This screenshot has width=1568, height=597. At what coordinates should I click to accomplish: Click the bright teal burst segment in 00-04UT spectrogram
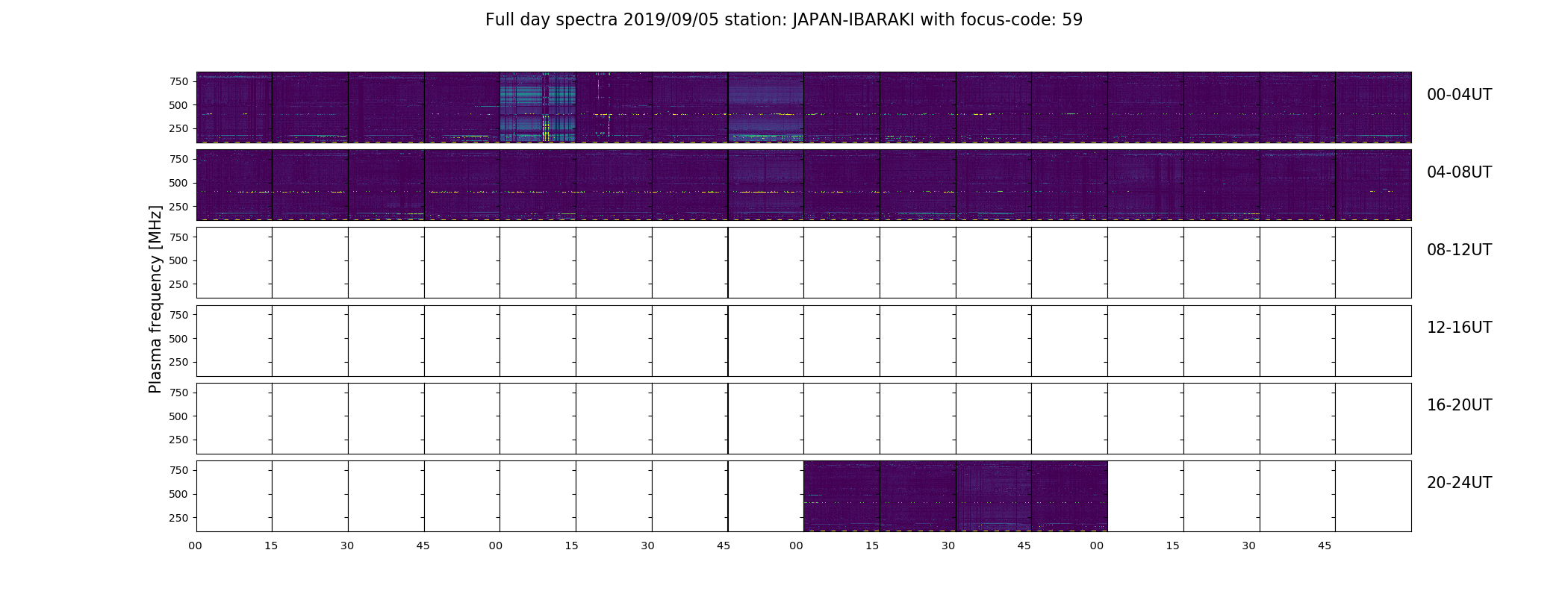[538, 107]
